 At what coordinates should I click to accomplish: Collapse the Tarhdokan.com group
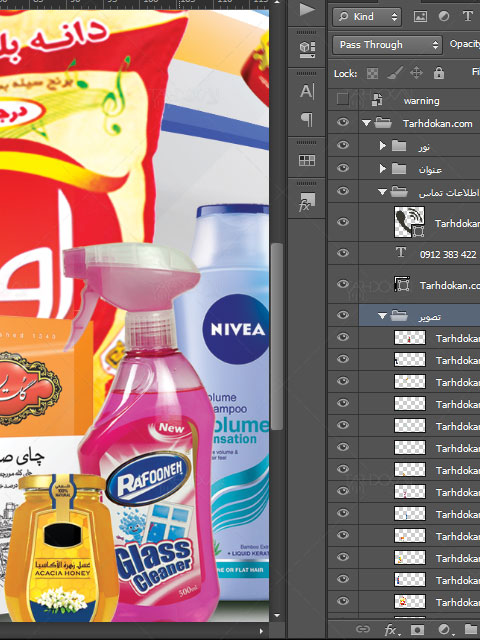366,123
